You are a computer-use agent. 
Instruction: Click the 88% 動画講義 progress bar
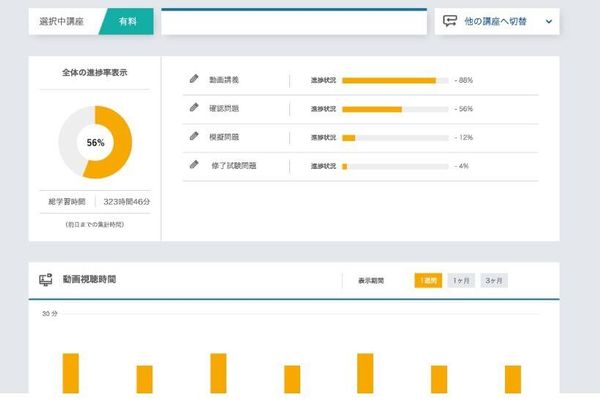point(395,80)
